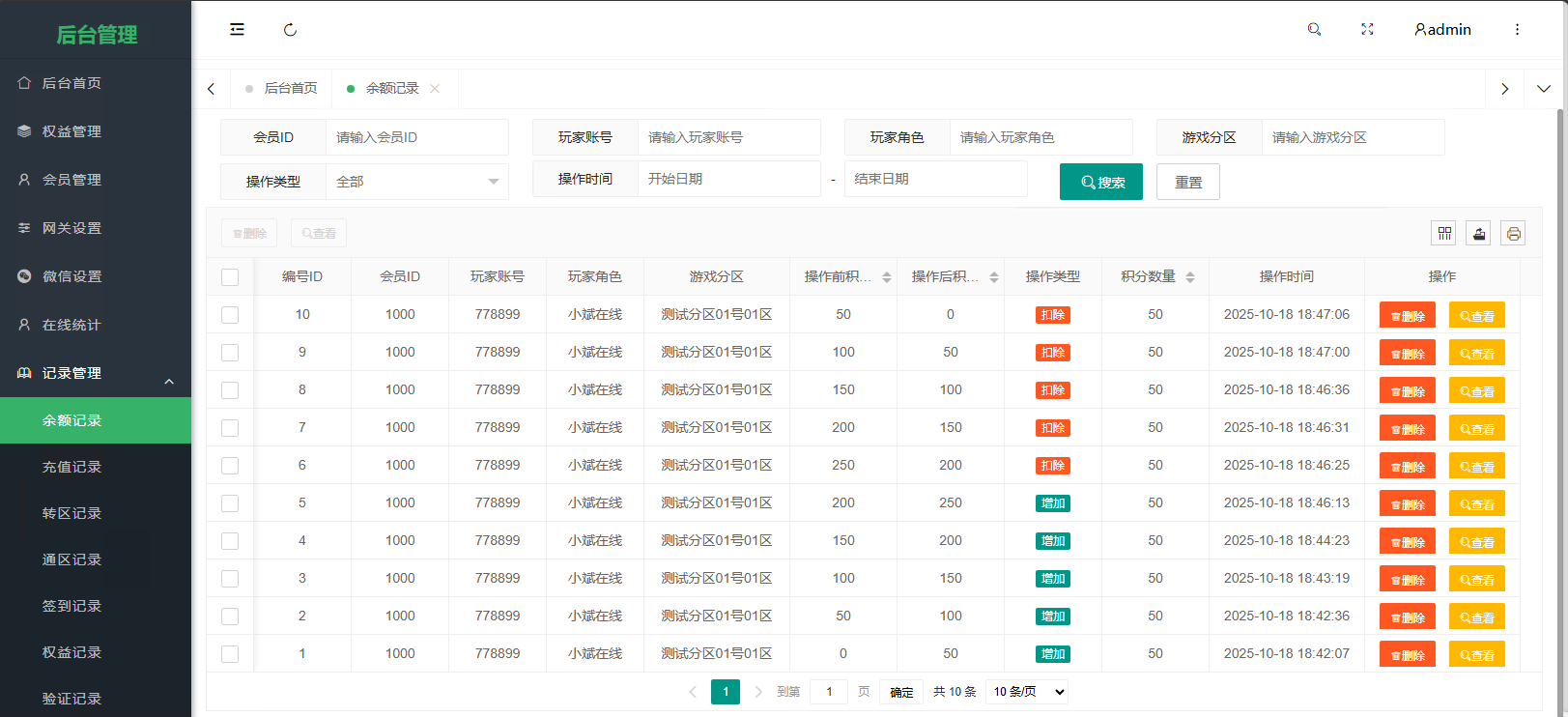Check the row with 编号ID 6
The width and height of the screenshot is (1568, 717).
[x=230, y=466]
